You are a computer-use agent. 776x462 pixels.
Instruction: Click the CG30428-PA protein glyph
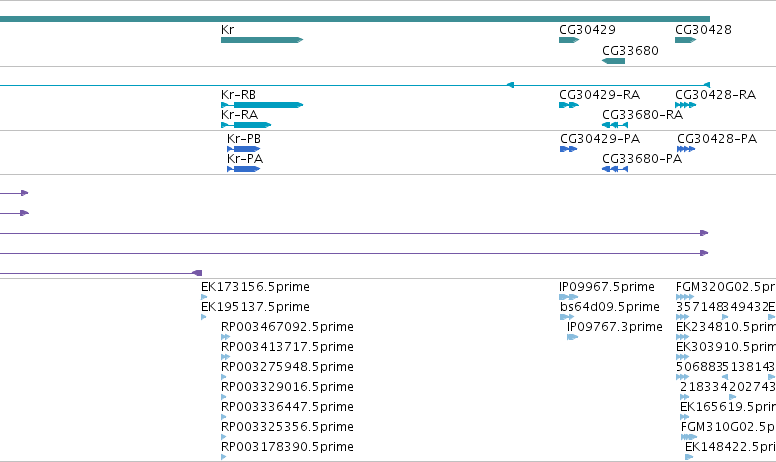click(686, 149)
